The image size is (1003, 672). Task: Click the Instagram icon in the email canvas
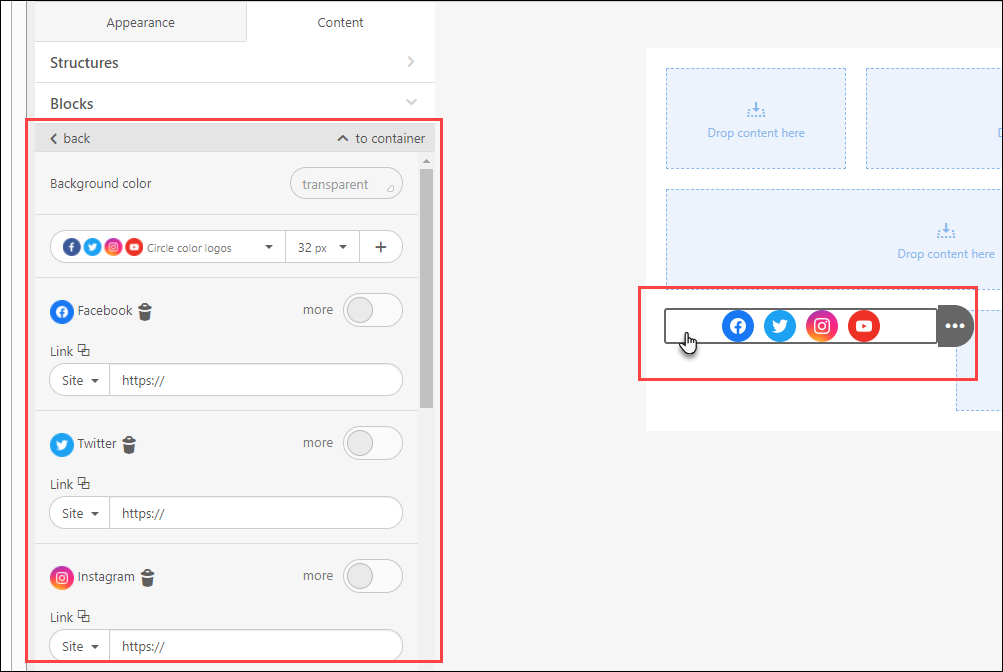point(822,326)
